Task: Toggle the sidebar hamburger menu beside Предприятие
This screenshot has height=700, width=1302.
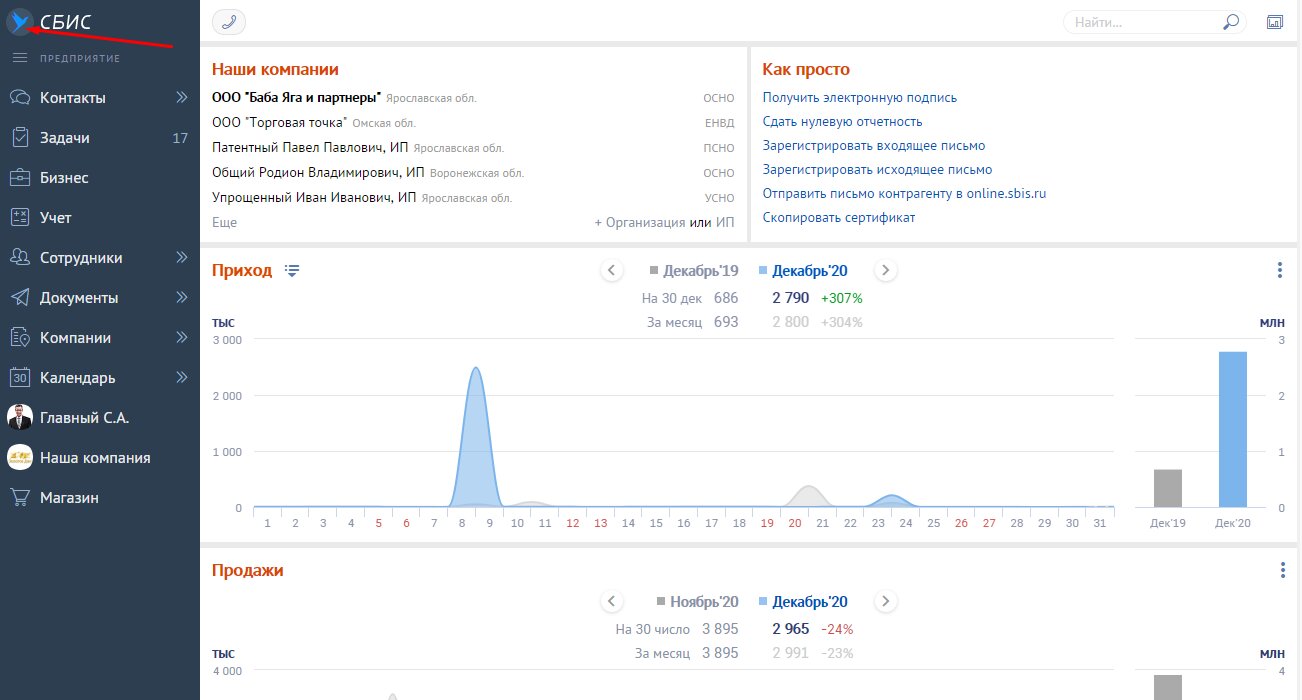Action: [x=19, y=58]
